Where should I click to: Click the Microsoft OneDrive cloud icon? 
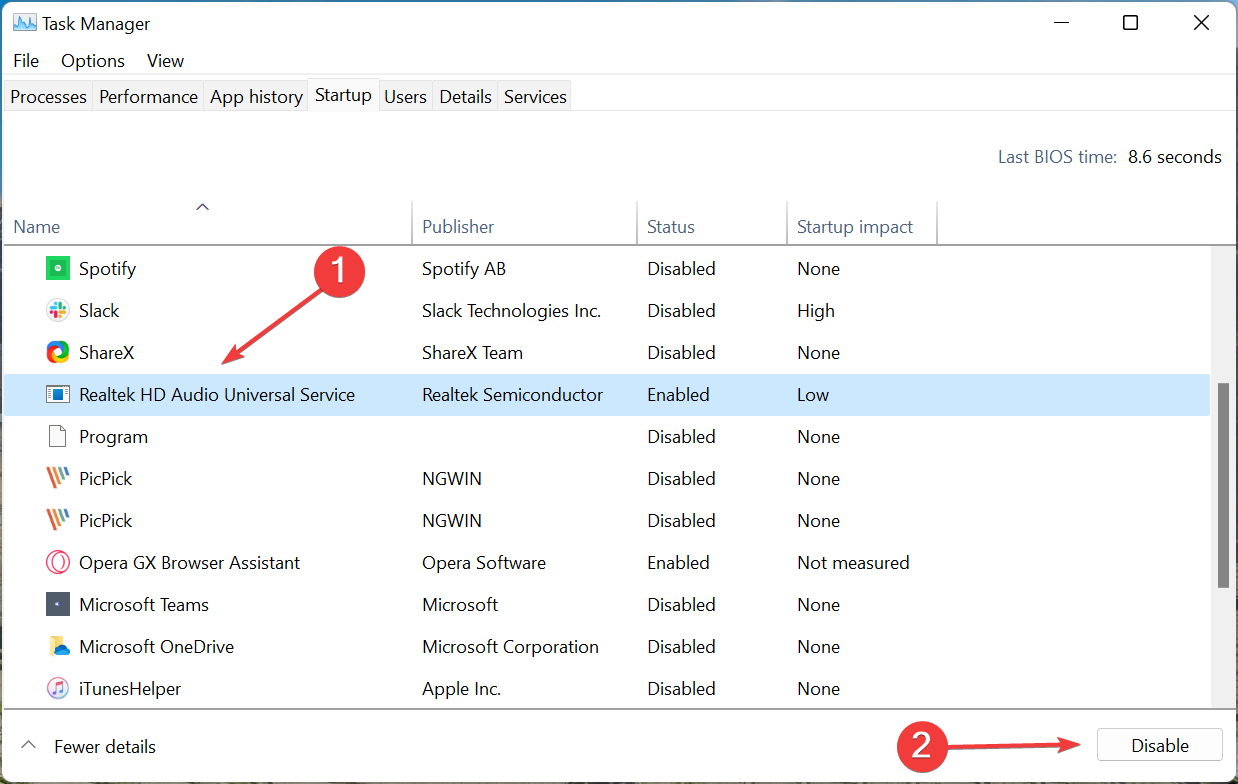(x=58, y=647)
